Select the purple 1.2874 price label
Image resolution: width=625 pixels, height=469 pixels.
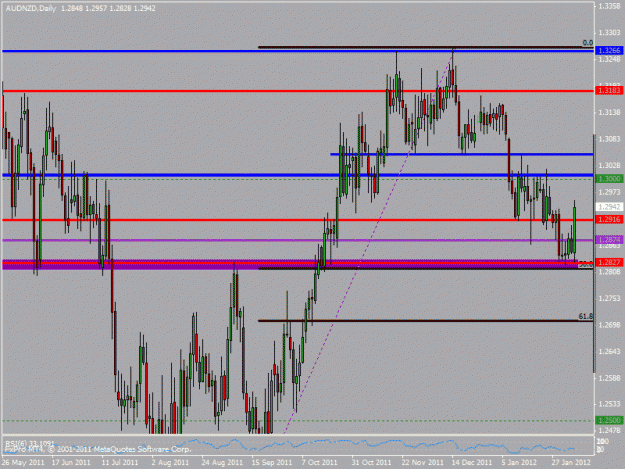click(x=609, y=240)
